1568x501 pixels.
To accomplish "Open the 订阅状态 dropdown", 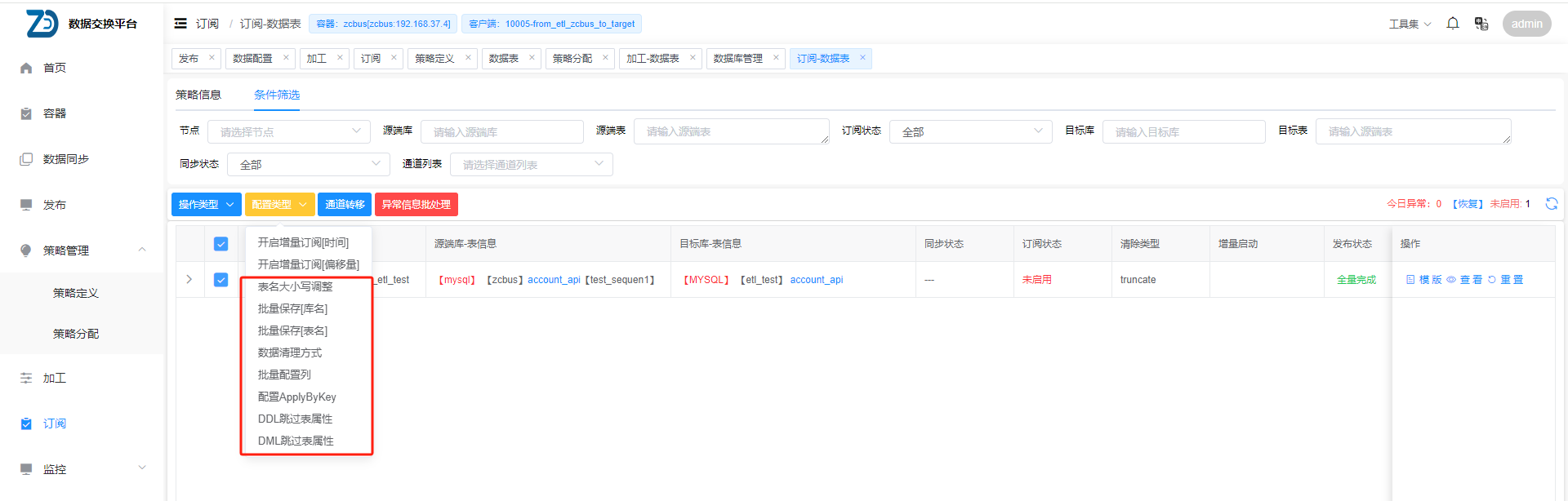I will (971, 131).
